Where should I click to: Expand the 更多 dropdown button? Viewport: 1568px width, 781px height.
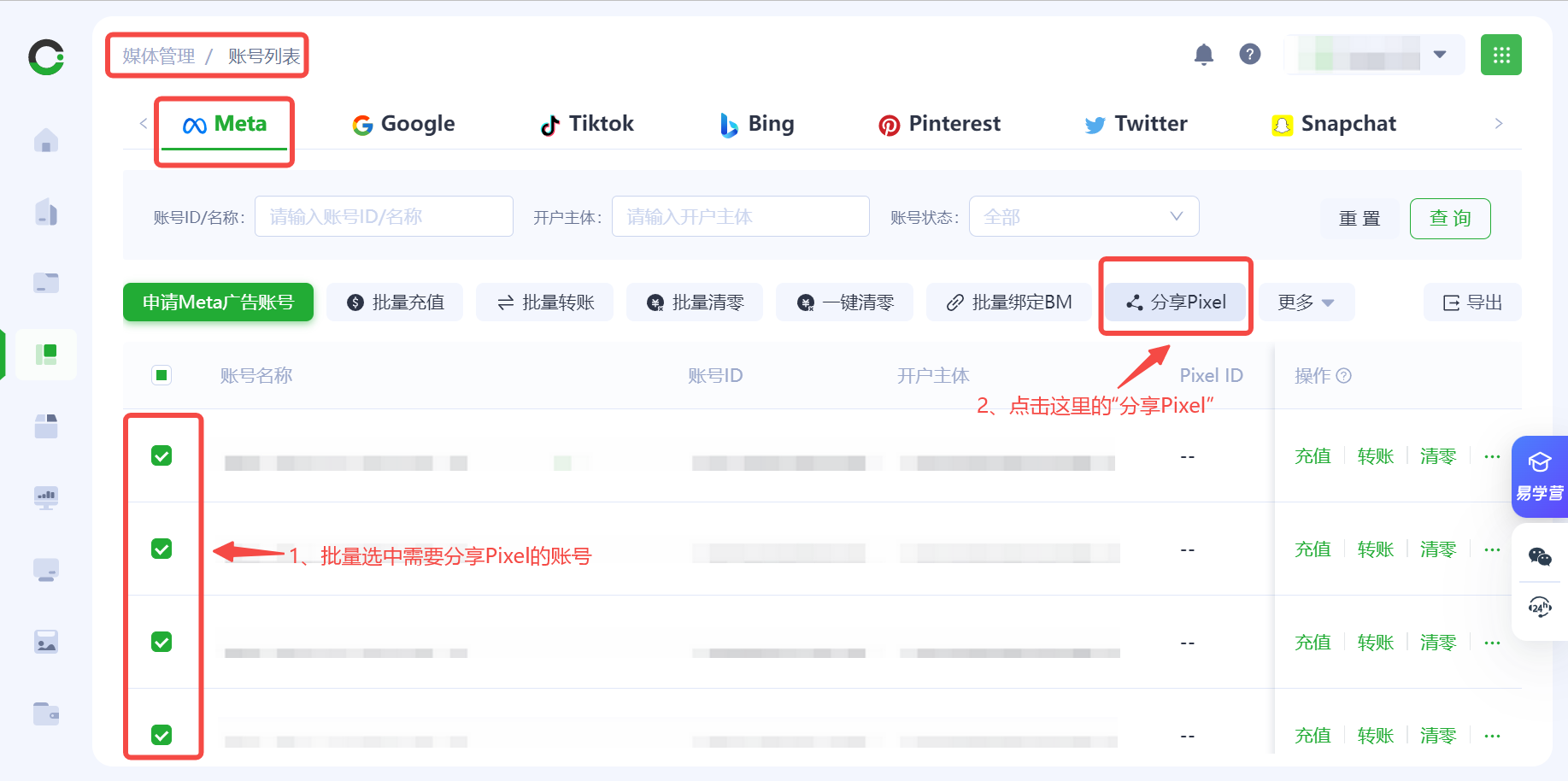pyautogui.click(x=1306, y=302)
